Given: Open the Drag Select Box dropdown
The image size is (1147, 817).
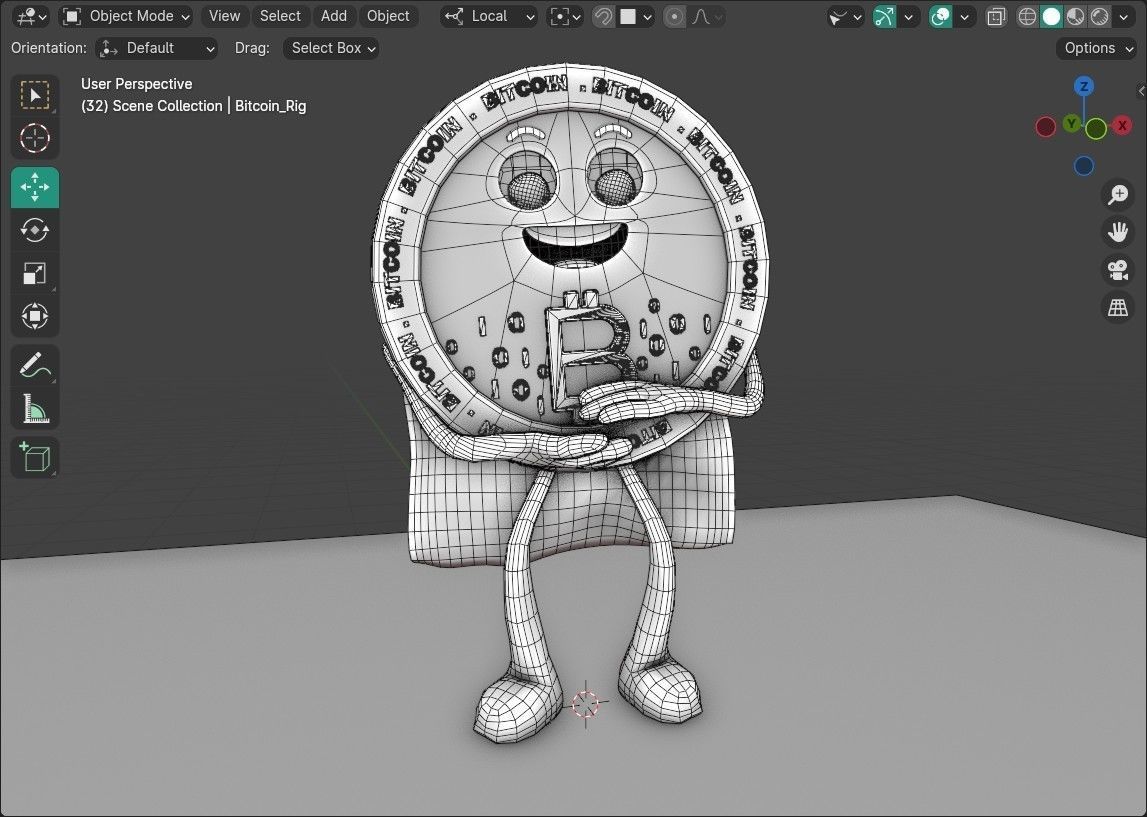Looking at the screenshot, I should pos(331,48).
